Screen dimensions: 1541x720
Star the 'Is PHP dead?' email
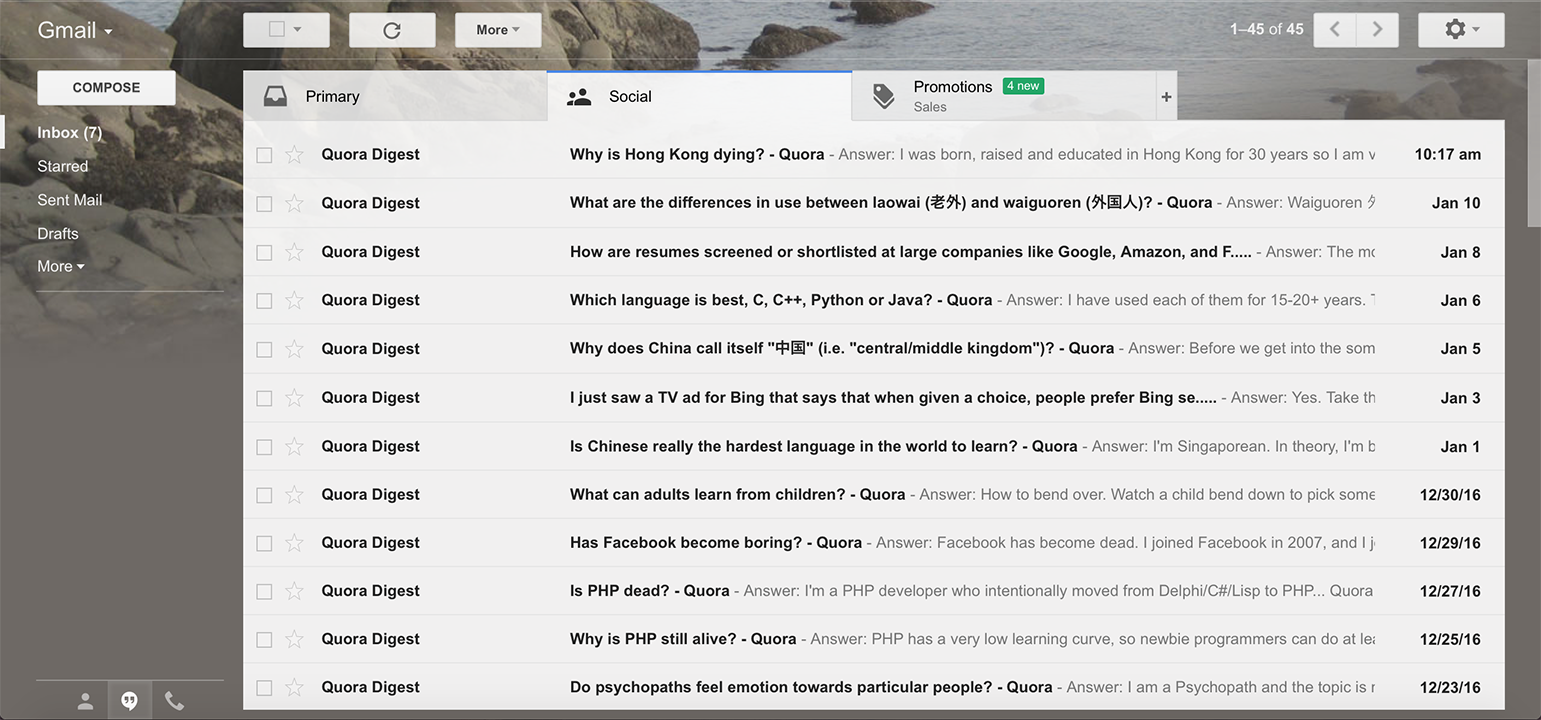[294, 591]
